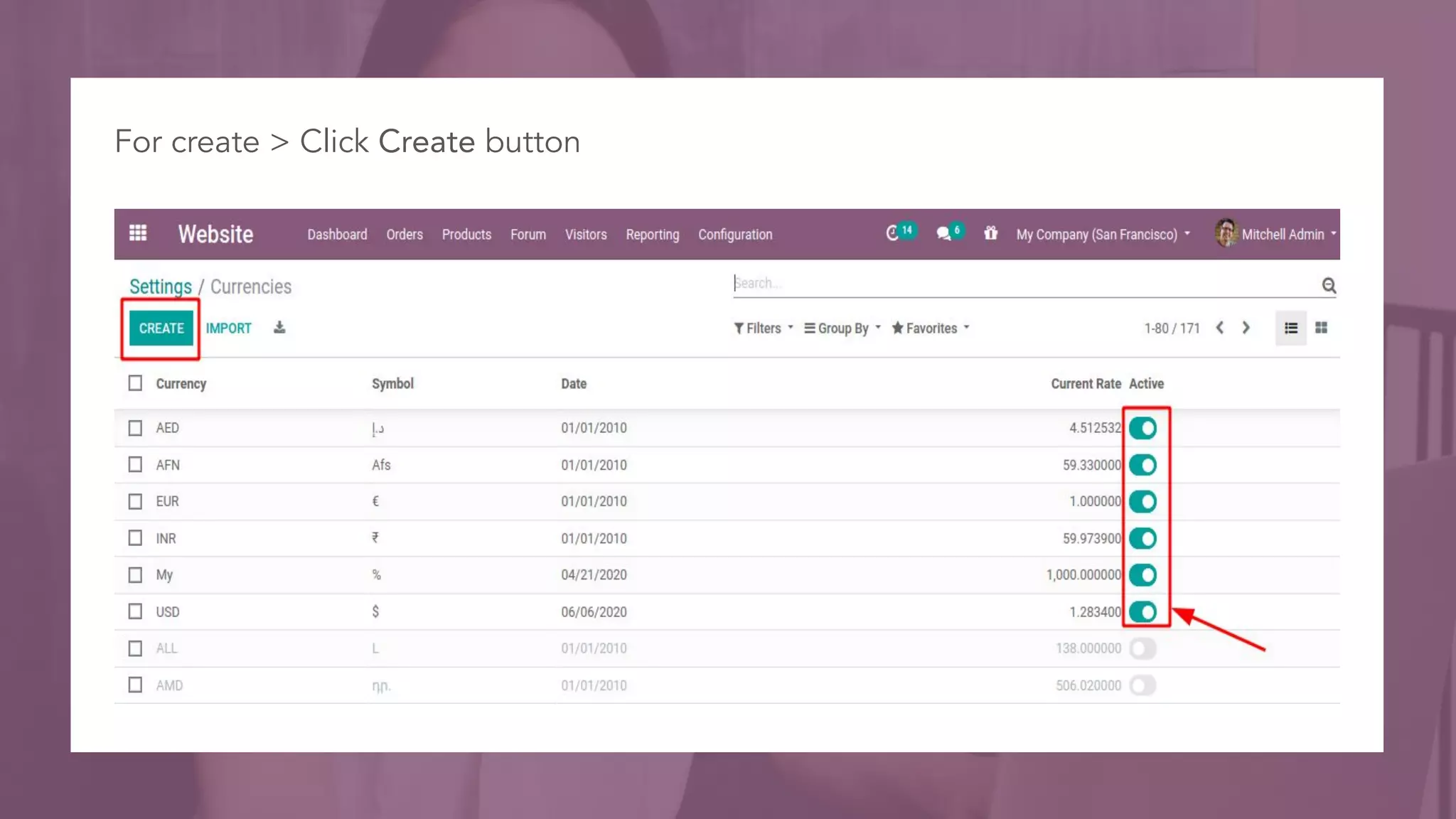Open the My Company (San Francisco) selector

click(x=1103, y=235)
